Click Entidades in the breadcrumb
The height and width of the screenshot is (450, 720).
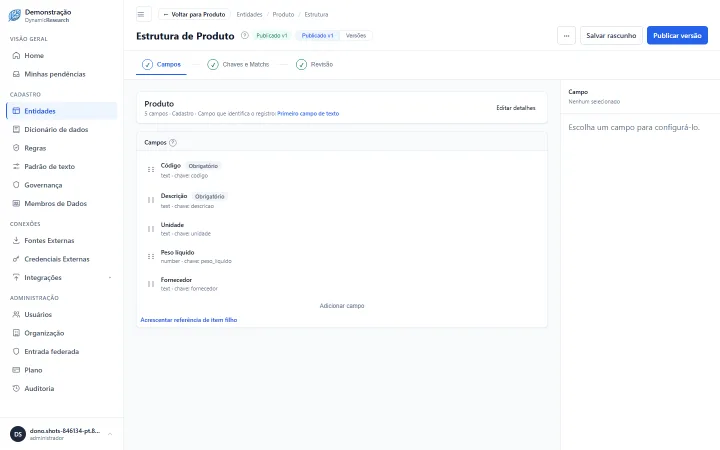click(249, 14)
